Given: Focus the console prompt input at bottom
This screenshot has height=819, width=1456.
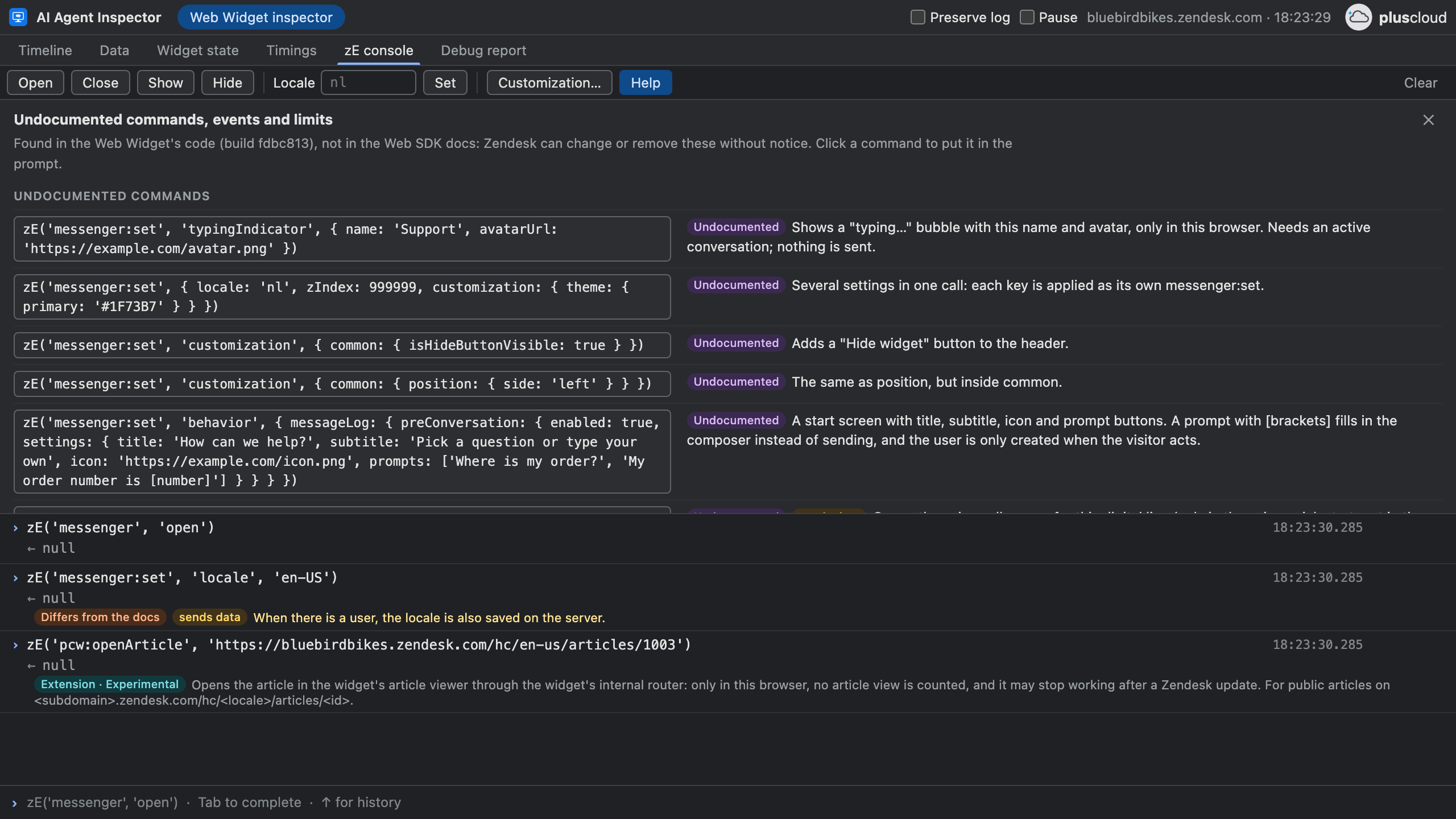Looking at the screenshot, I should tap(728, 803).
